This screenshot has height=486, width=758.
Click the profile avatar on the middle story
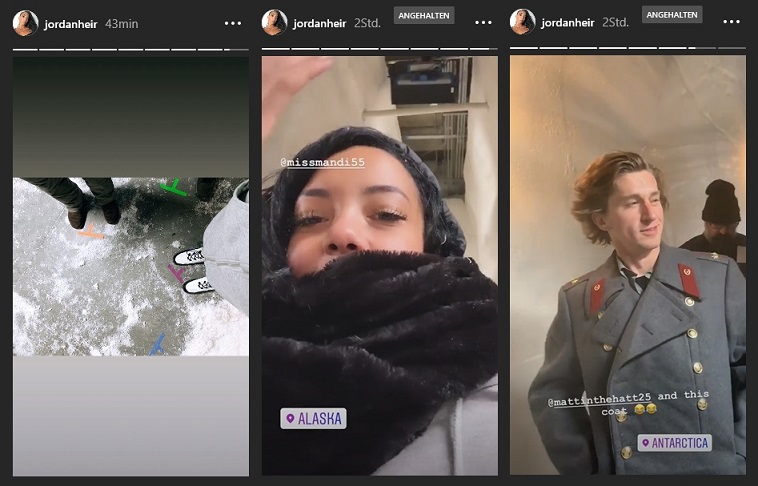(274, 22)
